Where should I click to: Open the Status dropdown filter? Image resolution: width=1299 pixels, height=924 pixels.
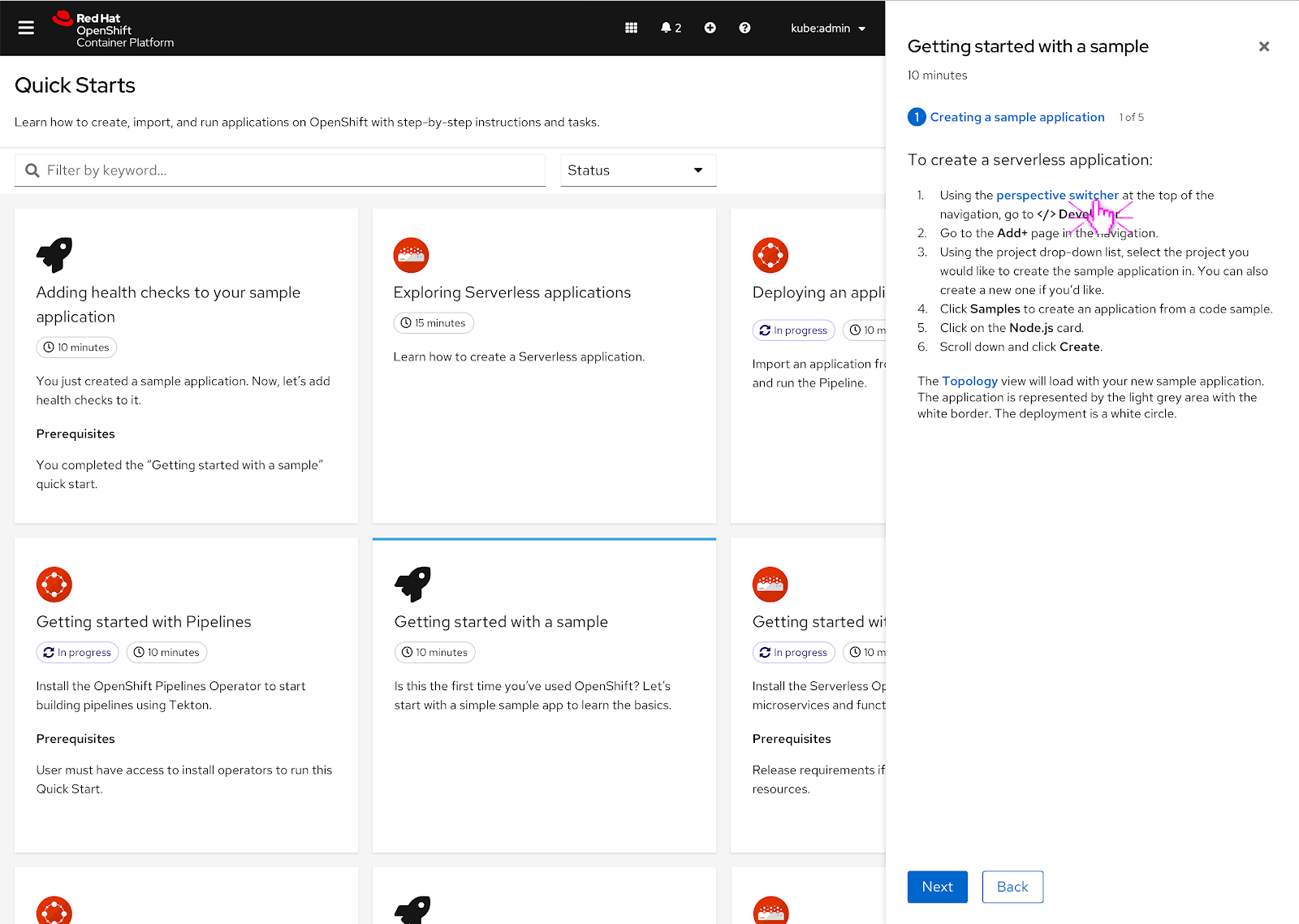coord(638,171)
